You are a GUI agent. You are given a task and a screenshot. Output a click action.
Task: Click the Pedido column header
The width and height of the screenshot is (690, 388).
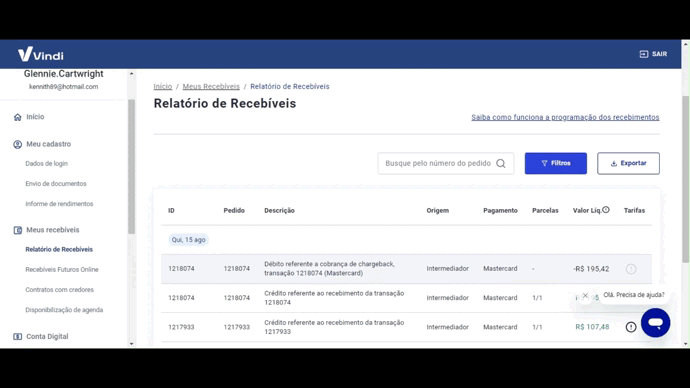pyautogui.click(x=234, y=211)
